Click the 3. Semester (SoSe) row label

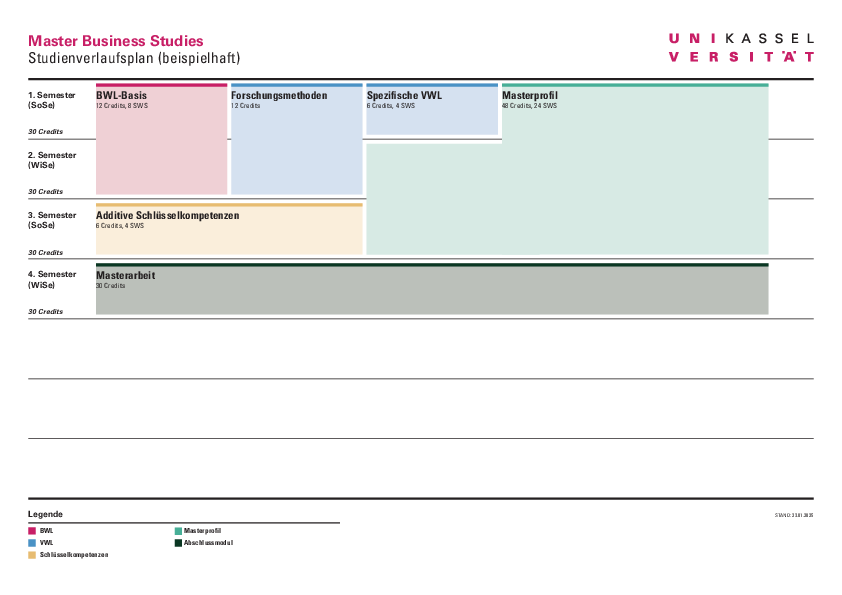click(51, 220)
